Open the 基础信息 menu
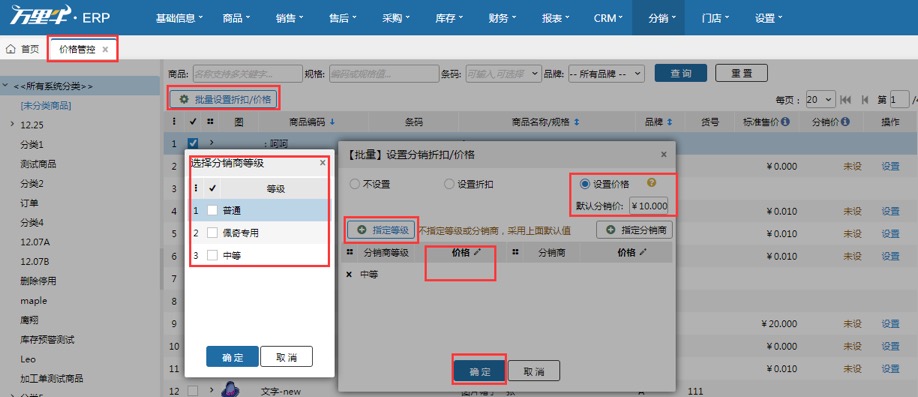The image size is (918, 397). [179, 18]
